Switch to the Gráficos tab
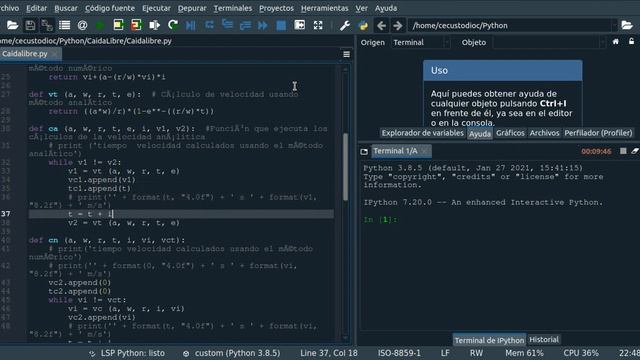Viewport: 640px width, 360px height. point(510,133)
